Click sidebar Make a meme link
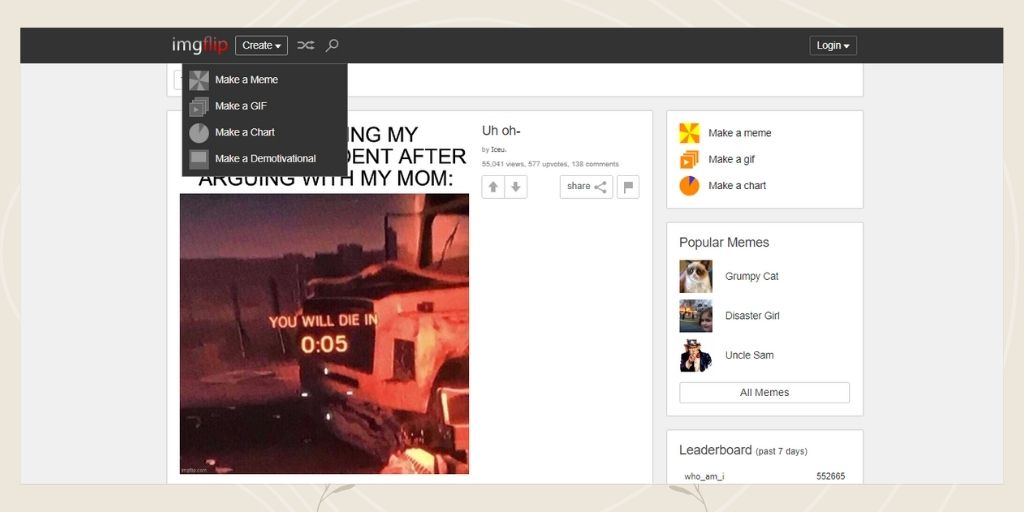1024x512 pixels. (739, 133)
